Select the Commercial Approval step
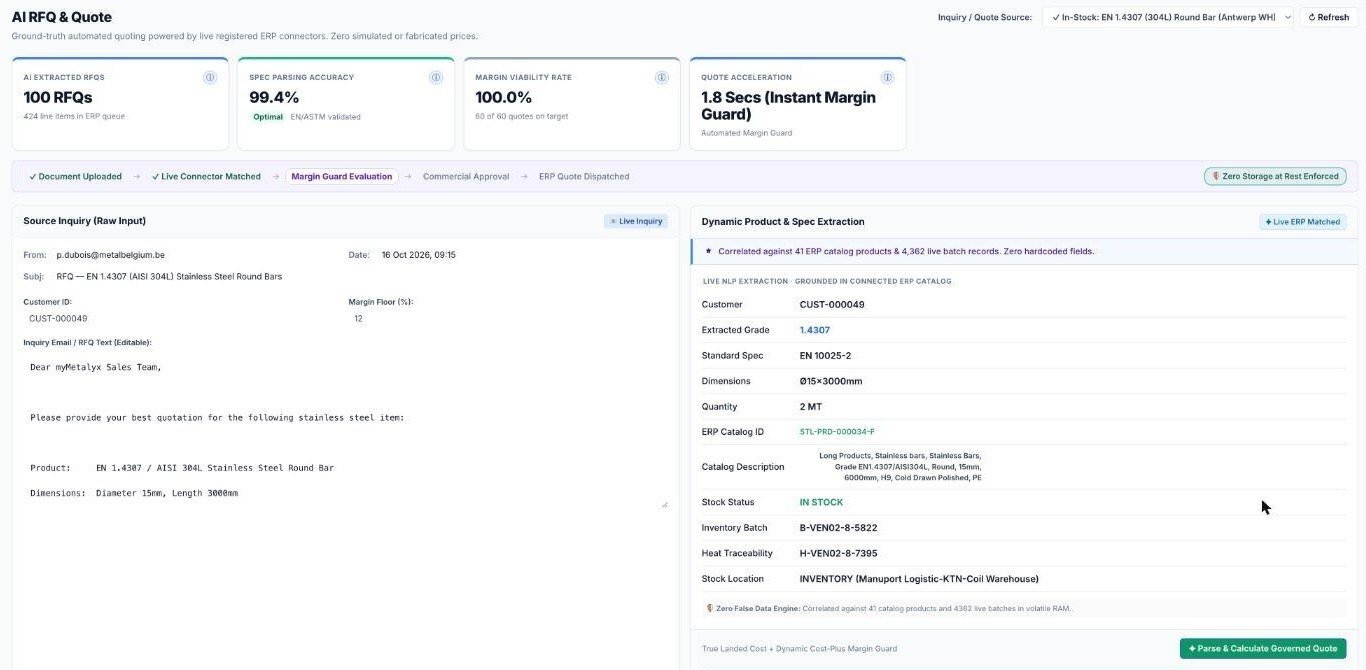This screenshot has height=670, width=1366. coord(466,176)
